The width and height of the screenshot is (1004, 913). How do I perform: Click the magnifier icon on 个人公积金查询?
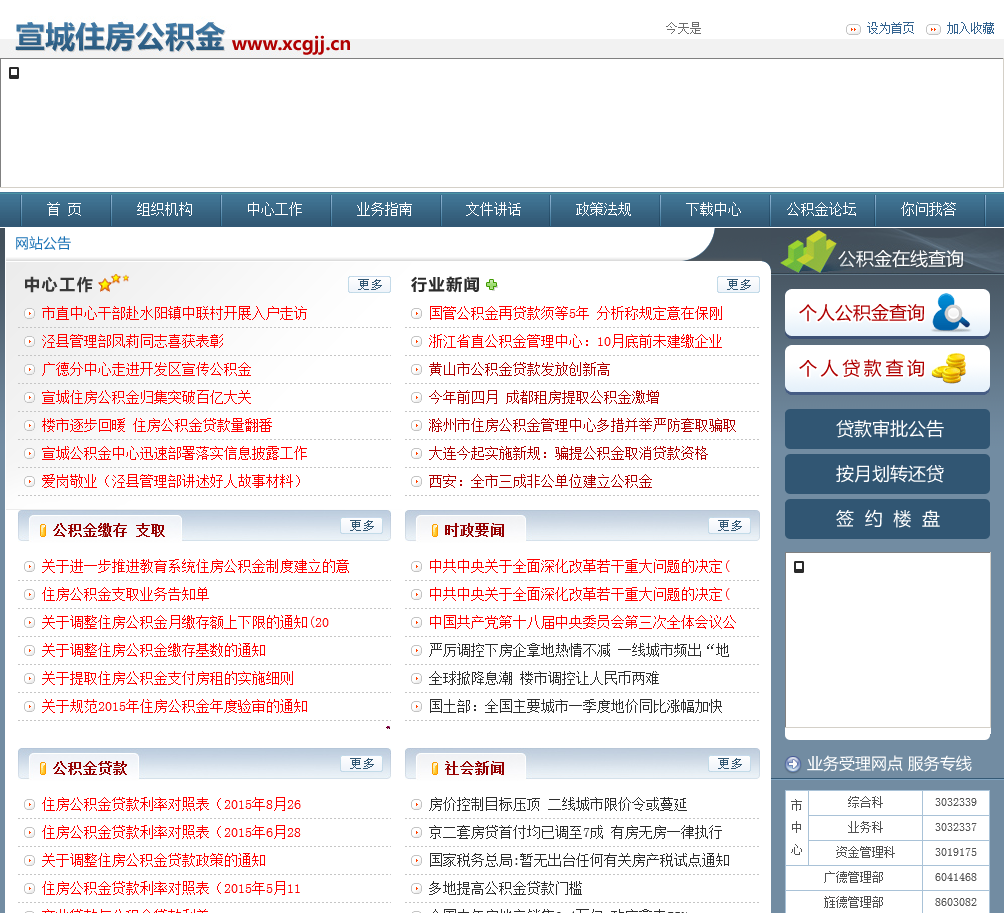point(950,312)
